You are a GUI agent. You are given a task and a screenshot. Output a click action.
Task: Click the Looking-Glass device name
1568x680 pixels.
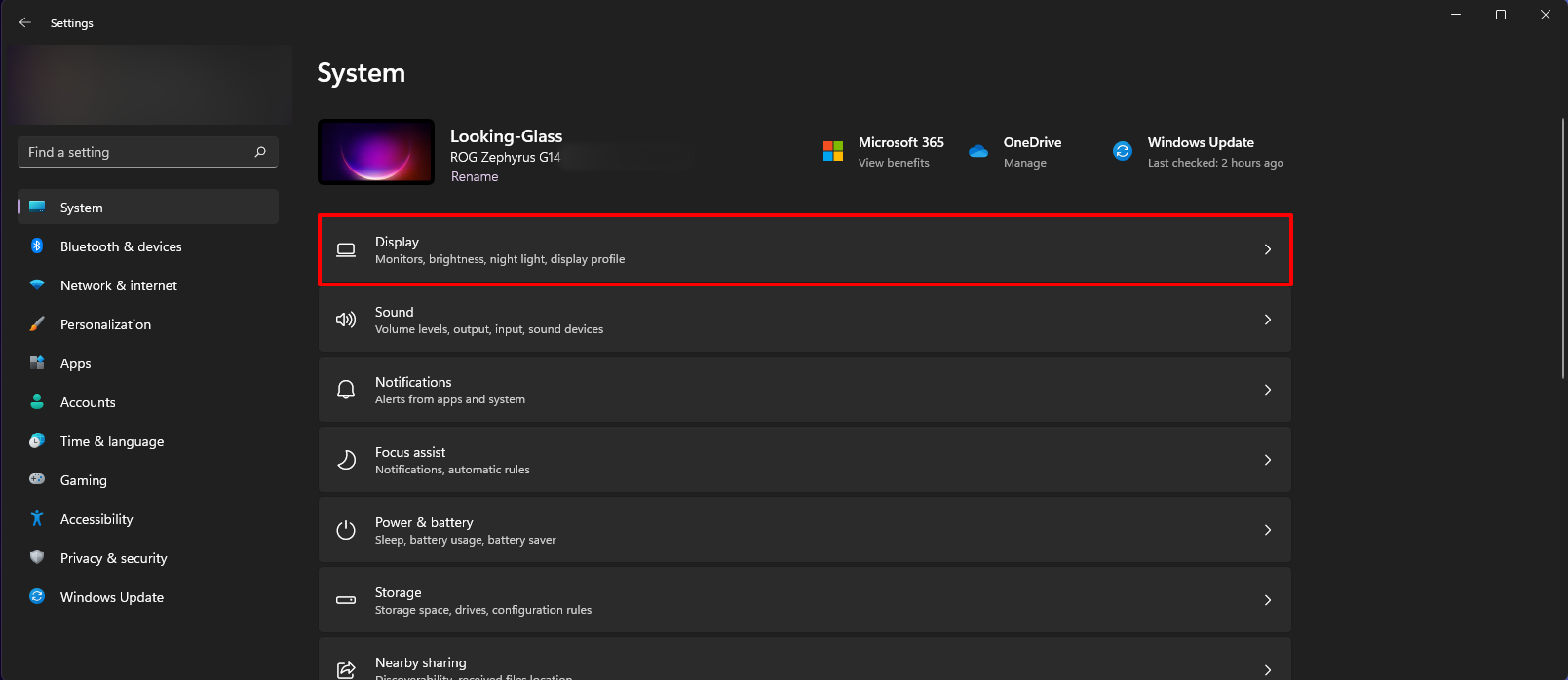tap(506, 136)
